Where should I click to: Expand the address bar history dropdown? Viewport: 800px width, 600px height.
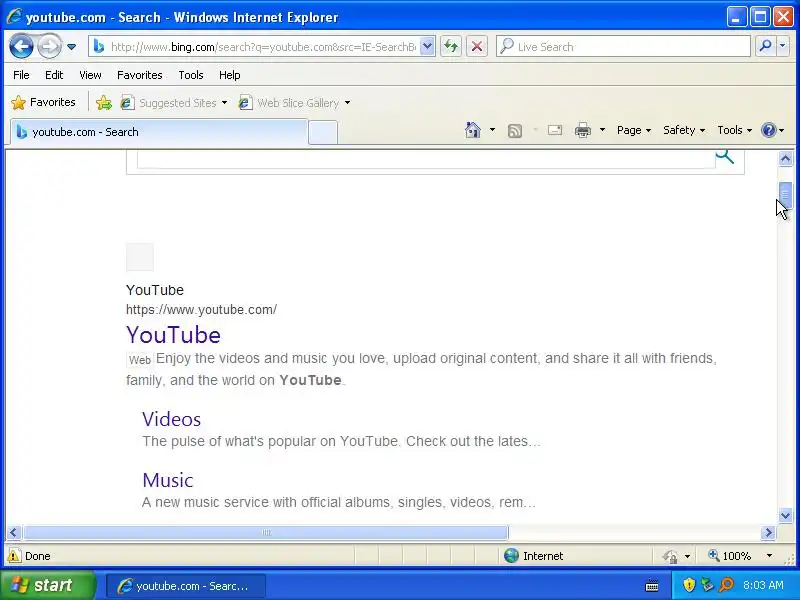point(427,46)
